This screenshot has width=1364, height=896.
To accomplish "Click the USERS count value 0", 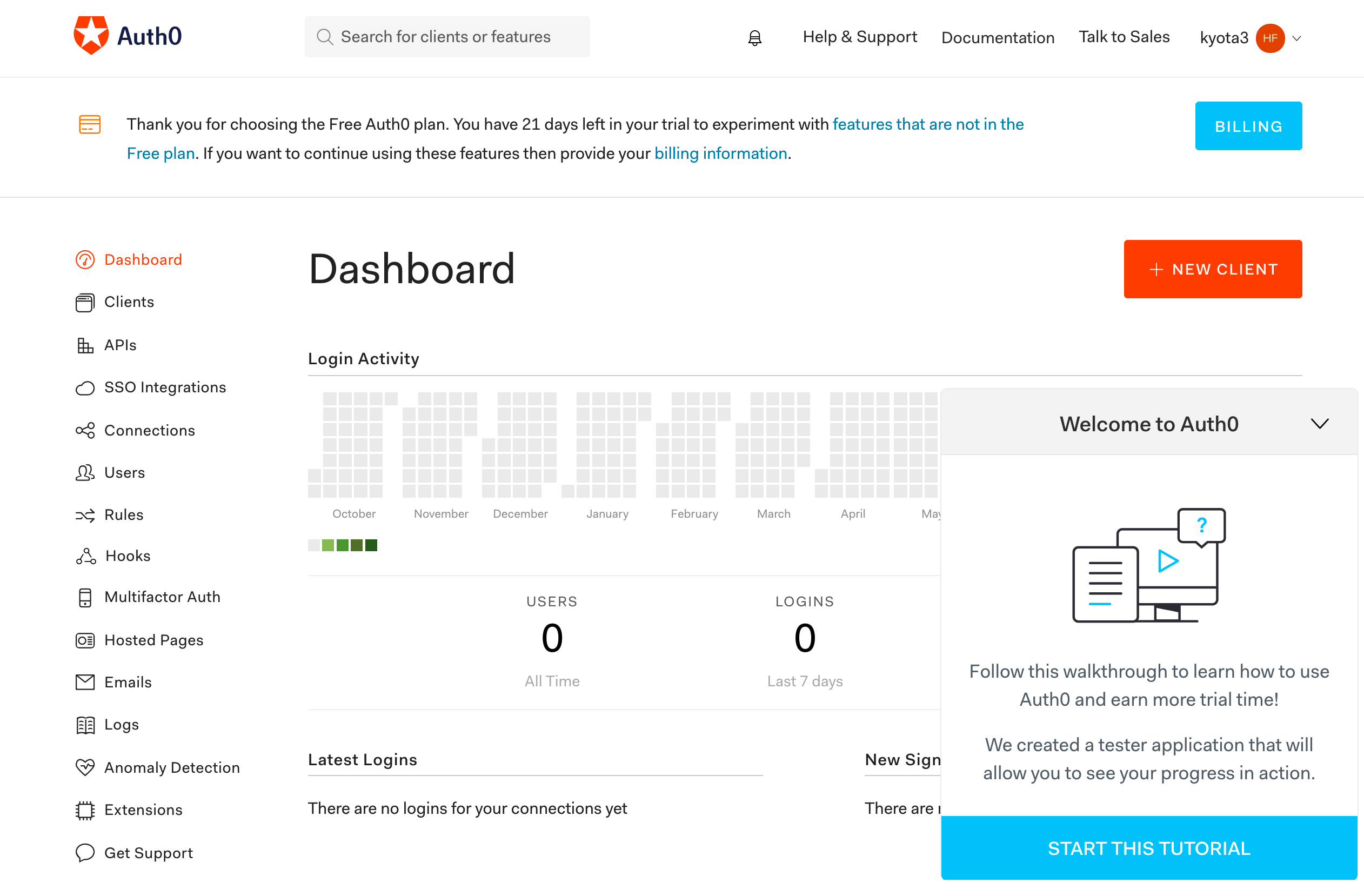I will (552, 638).
